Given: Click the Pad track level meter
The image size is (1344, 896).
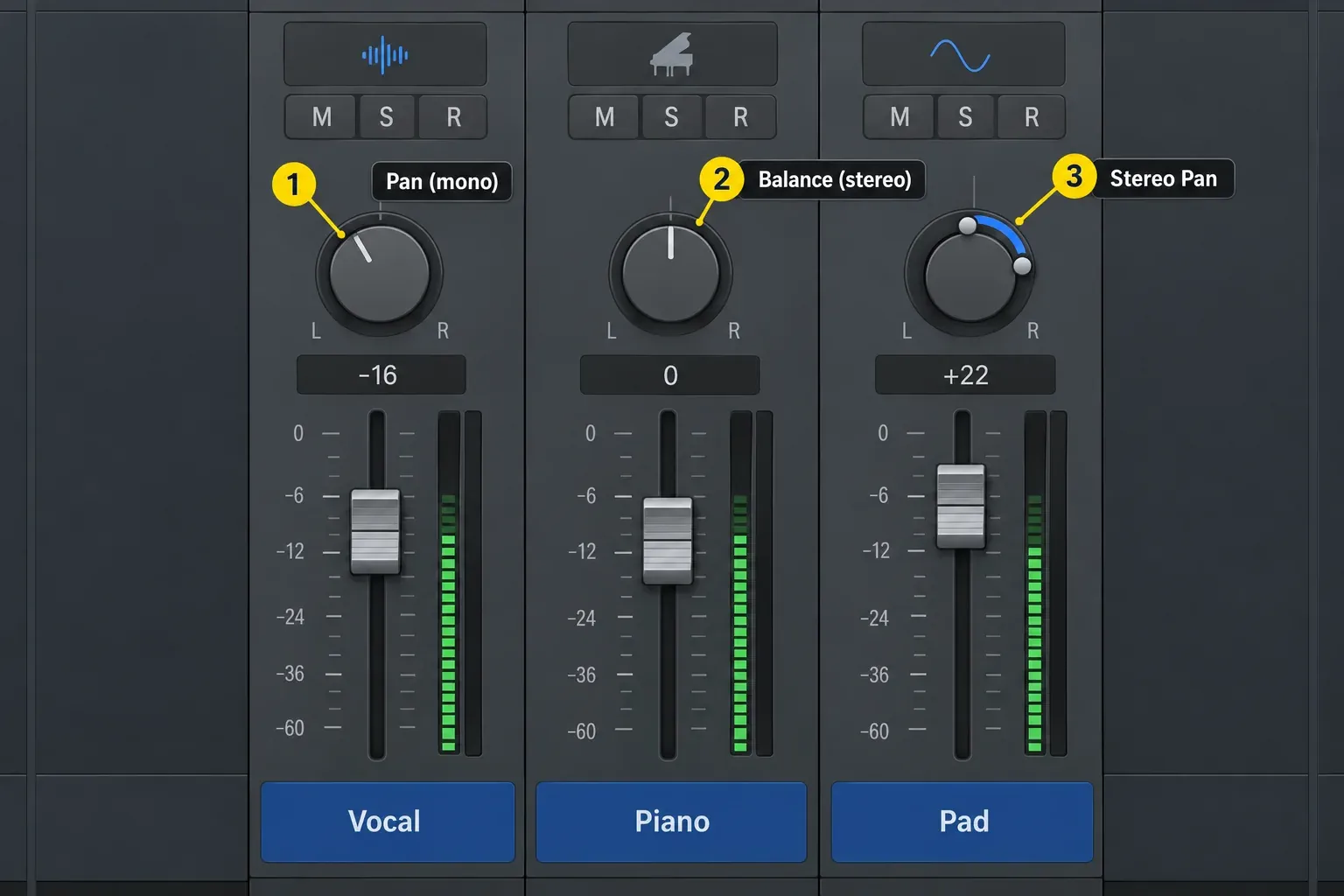Looking at the screenshot, I should click(x=1046, y=583).
